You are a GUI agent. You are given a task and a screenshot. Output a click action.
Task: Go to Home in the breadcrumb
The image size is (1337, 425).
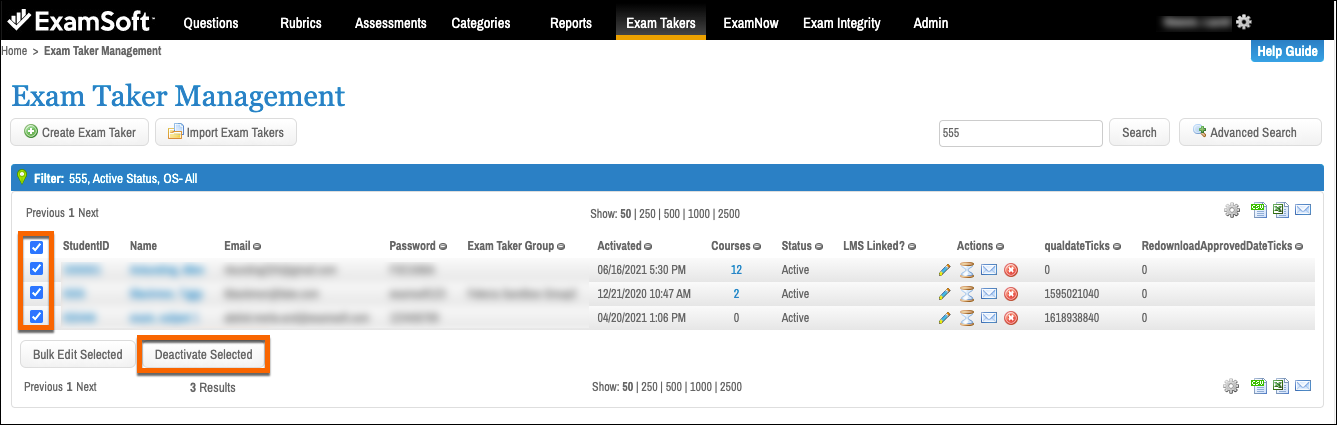tap(14, 50)
